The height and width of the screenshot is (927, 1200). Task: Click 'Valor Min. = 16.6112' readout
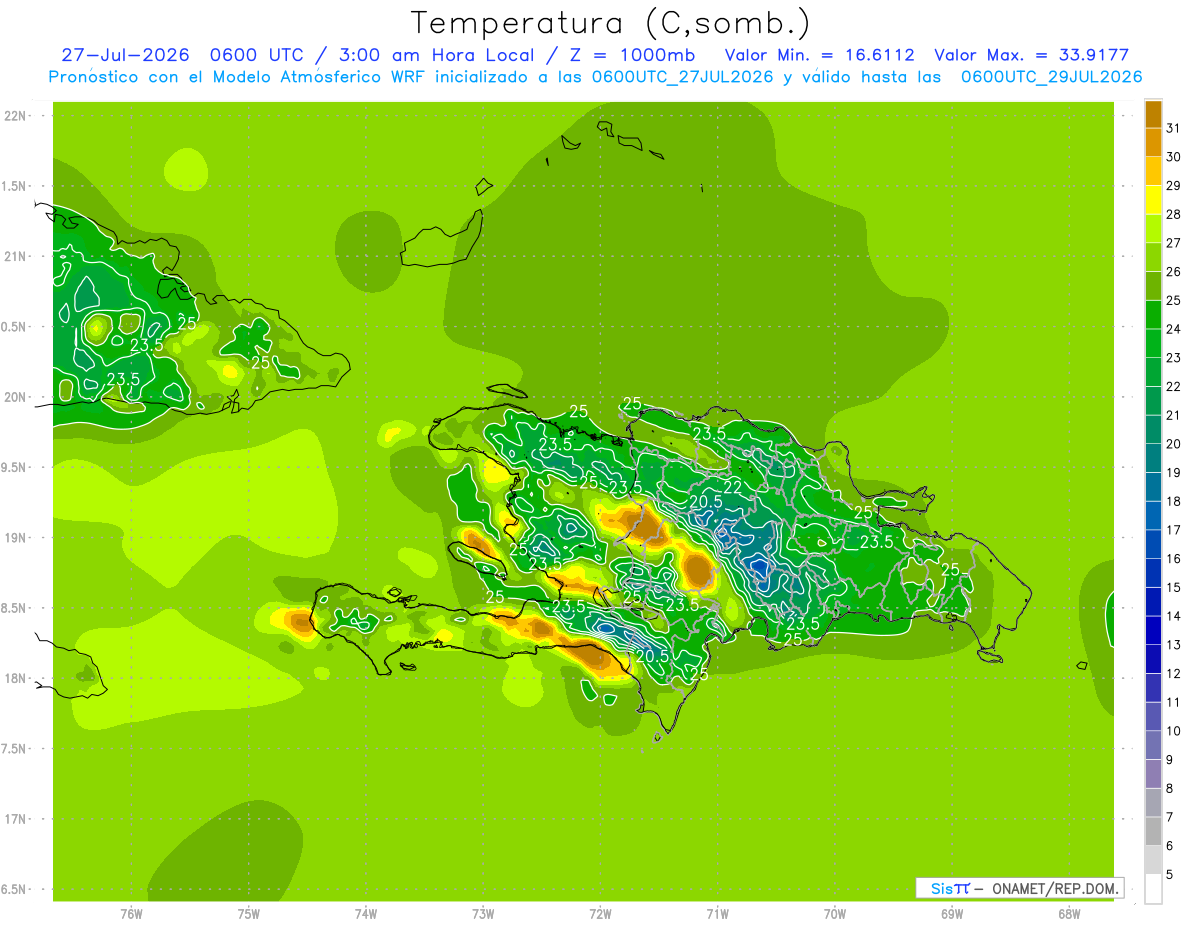(x=819, y=55)
